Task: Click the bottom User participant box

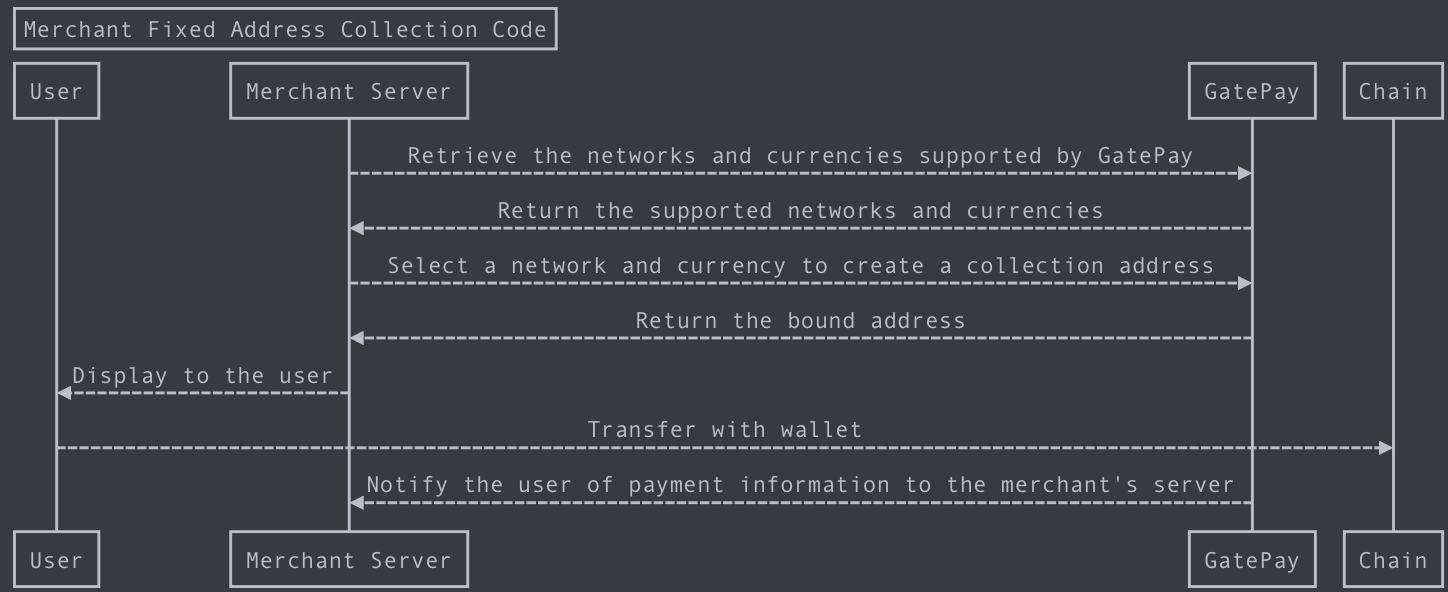Action: point(56,559)
